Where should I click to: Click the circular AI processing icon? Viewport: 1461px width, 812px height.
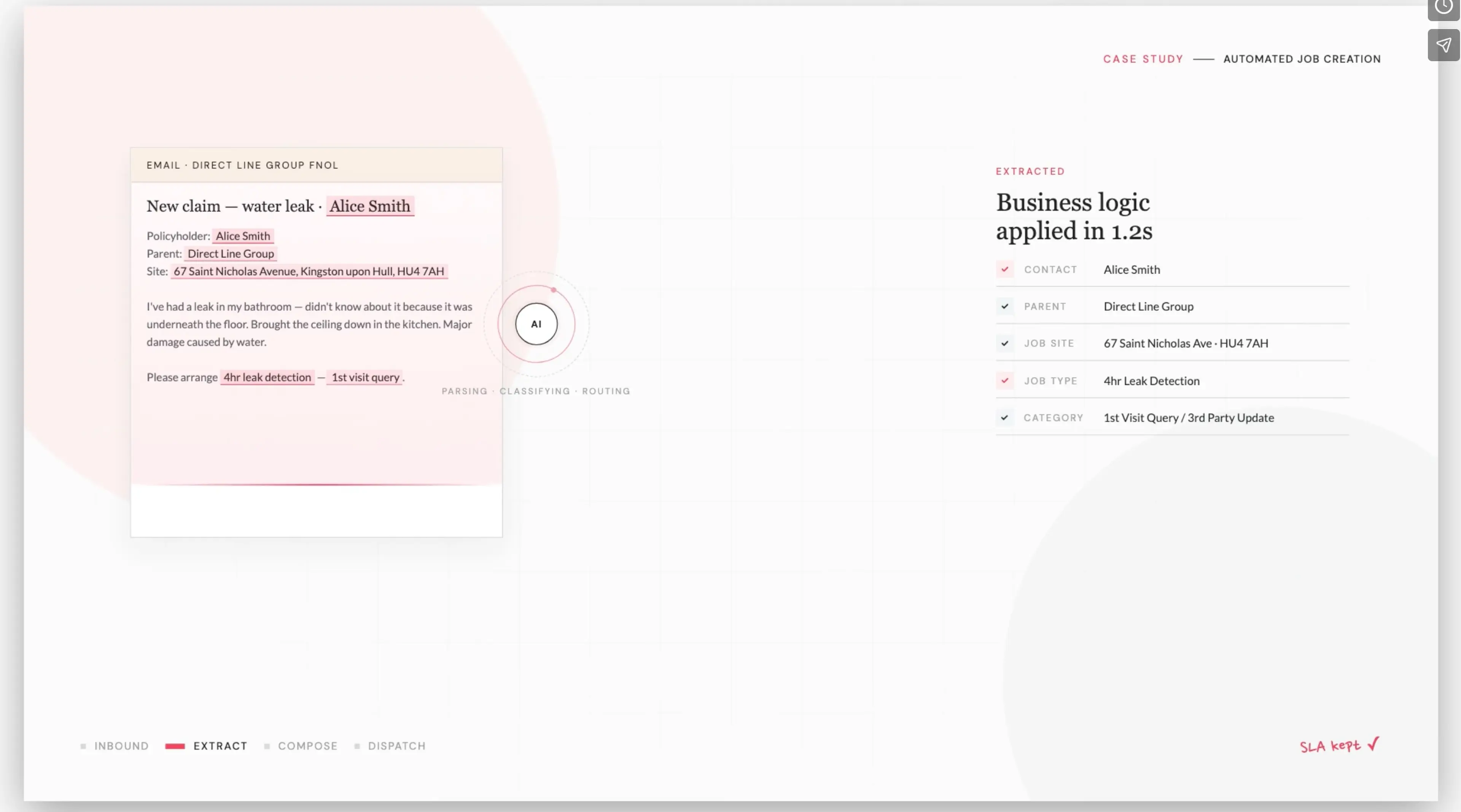tap(536, 324)
